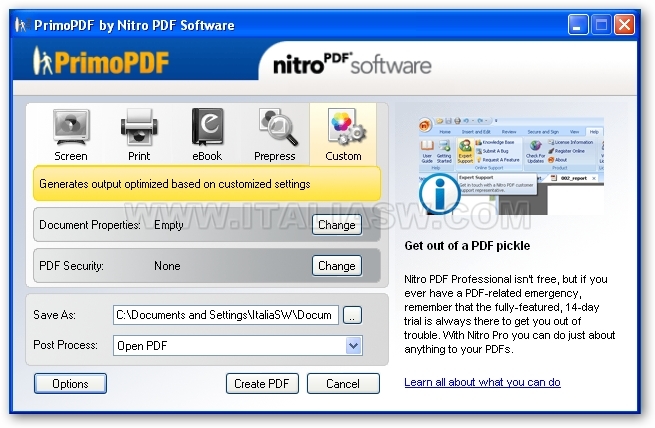Click inside the Save As path field
655x428 pixels.
(x=226, y=315)
